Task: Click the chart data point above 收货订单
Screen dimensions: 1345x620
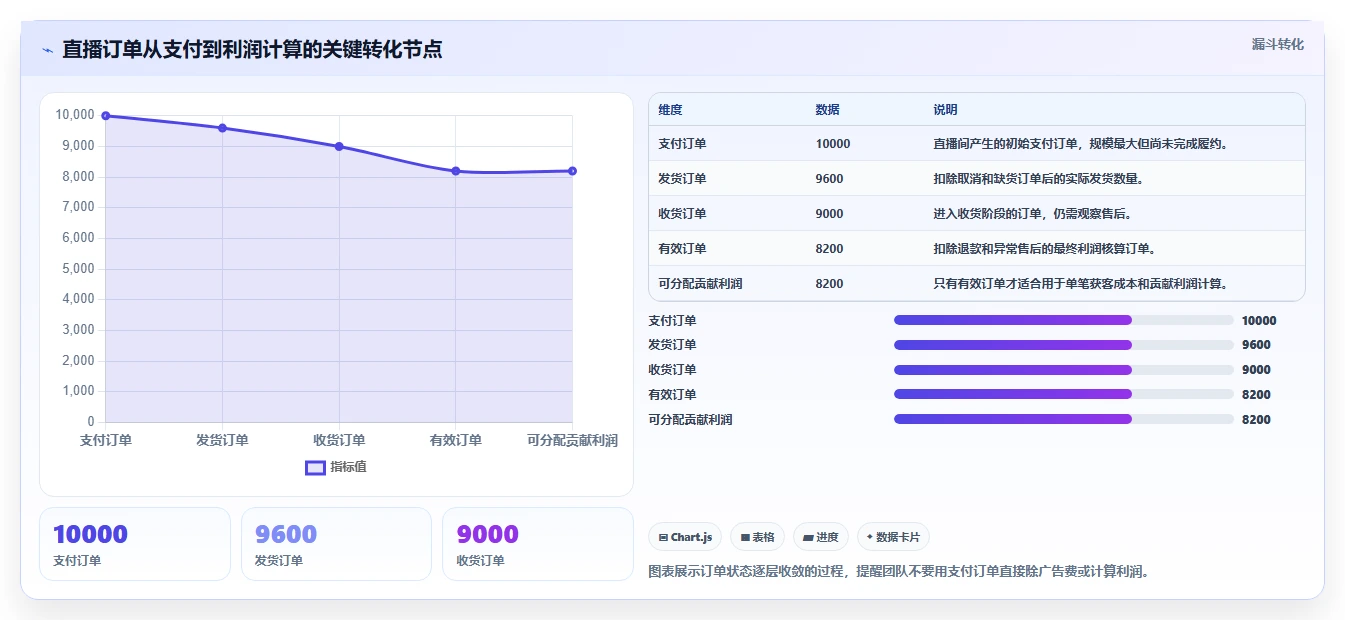Action: pyautogui.click(x=339, y=147)
